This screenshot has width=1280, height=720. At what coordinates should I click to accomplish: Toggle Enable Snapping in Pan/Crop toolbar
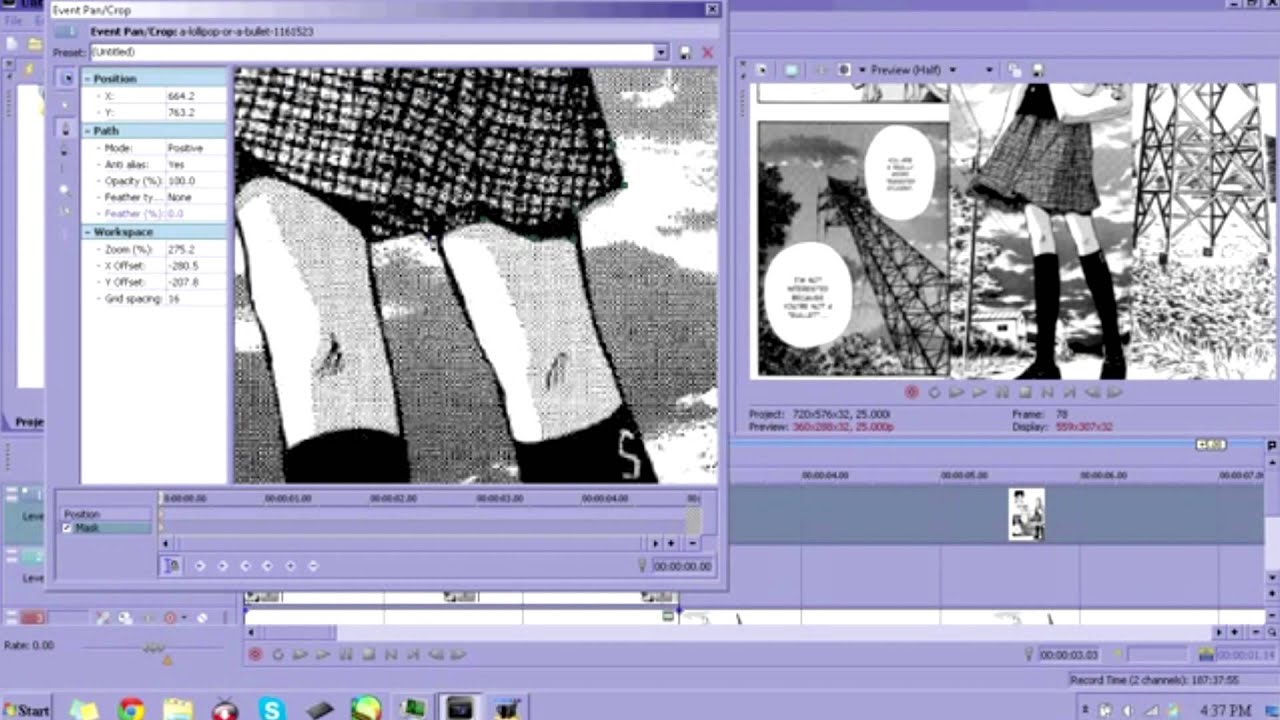pyautogui.click(x=66, y=211)
